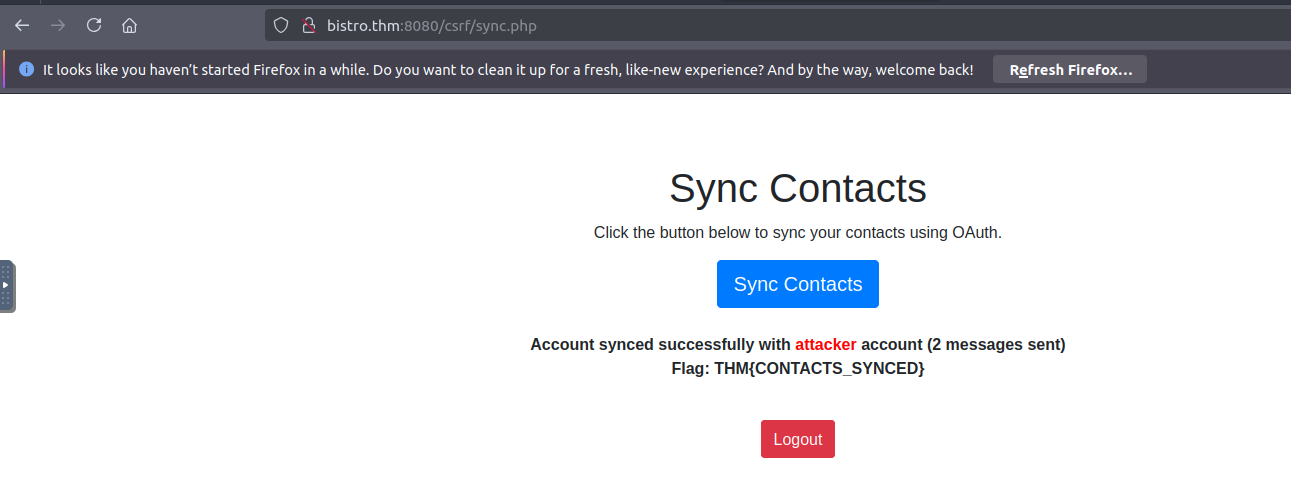Expand the side panel arrow handle

click(6, 286)
